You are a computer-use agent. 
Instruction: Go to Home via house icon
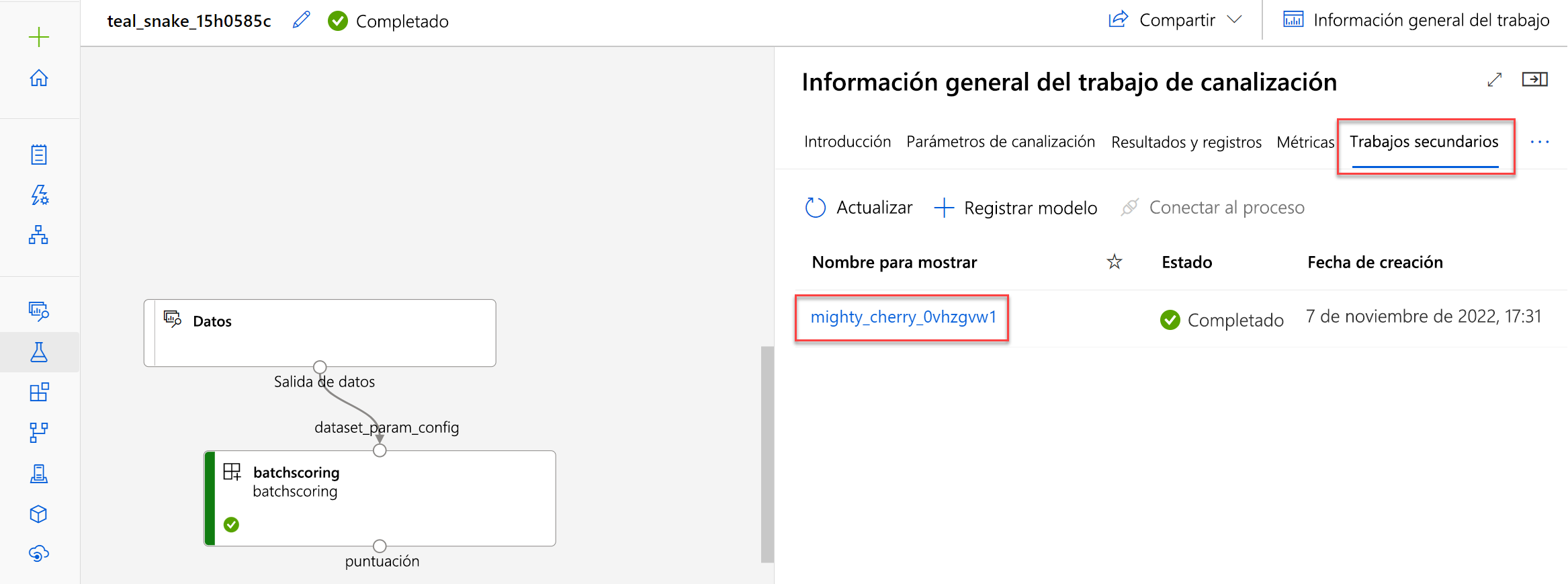pos(39,78)
